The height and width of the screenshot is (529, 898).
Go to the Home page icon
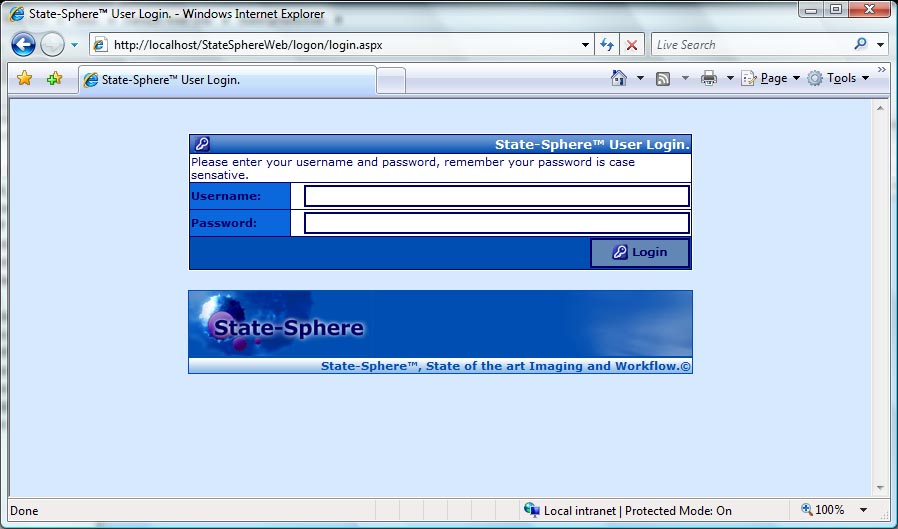coord(619,78)
